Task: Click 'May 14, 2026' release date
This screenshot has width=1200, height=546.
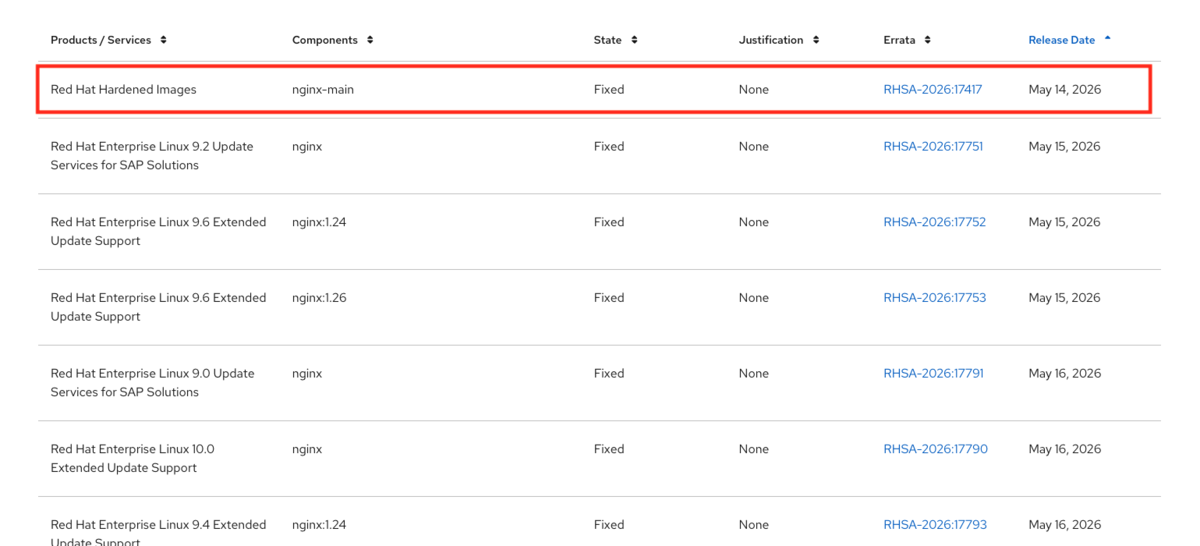Action: (1065, 89)
